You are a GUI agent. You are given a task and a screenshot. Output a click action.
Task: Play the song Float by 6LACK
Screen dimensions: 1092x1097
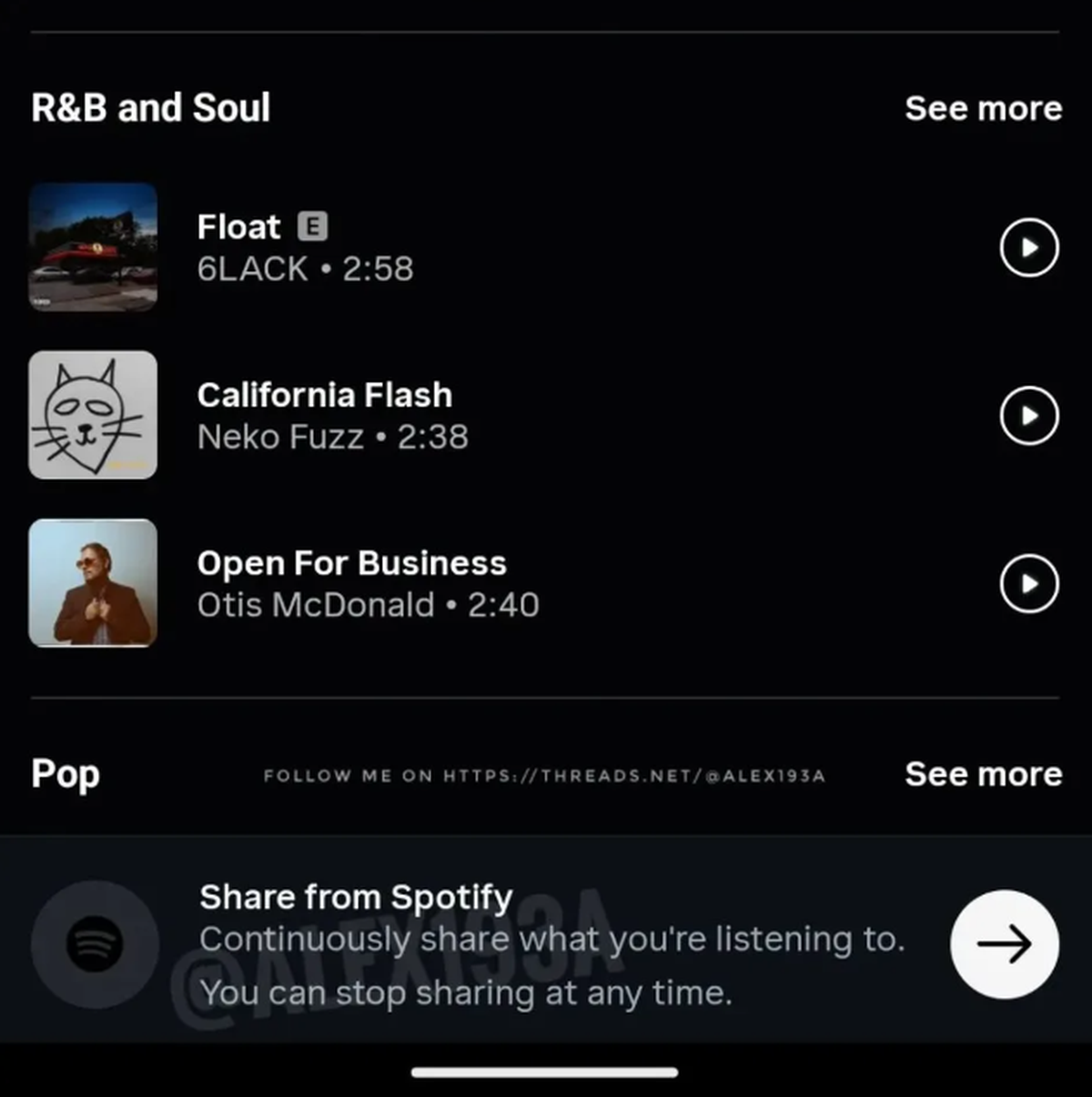(1029, 247)
